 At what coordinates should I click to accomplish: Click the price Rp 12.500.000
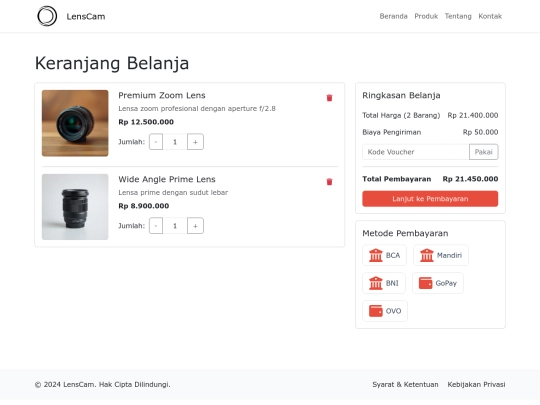146,122
